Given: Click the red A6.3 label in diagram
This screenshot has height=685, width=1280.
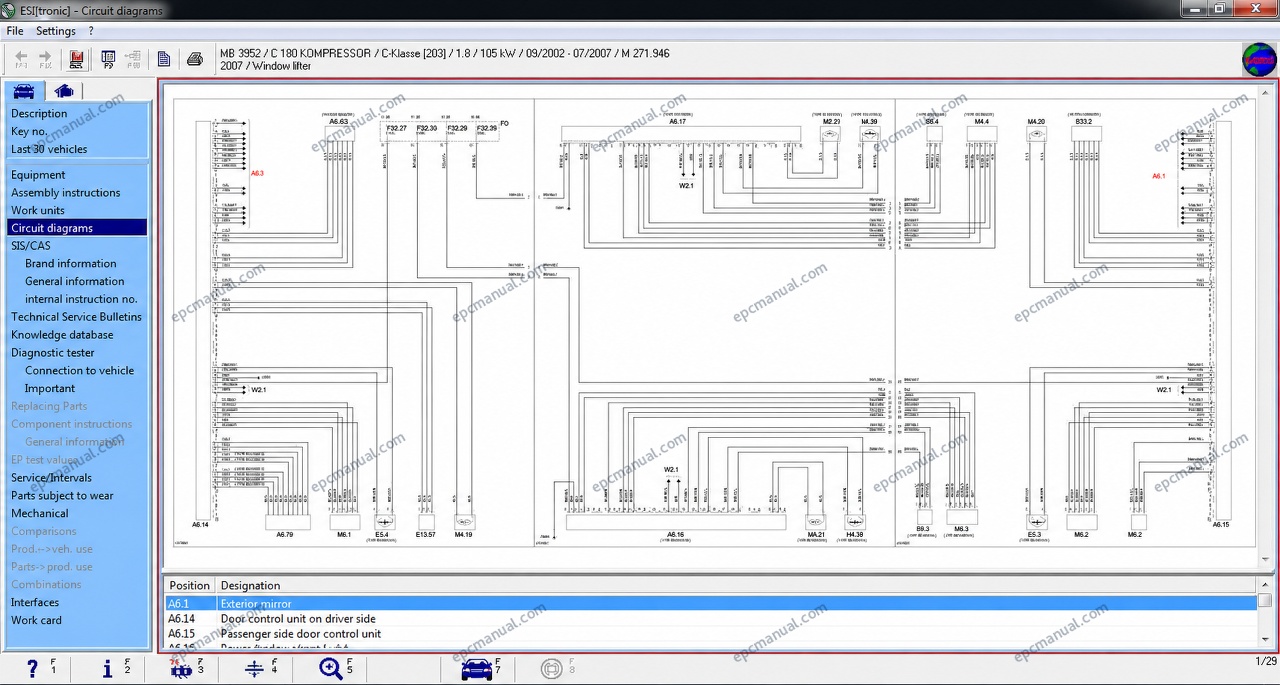Looking at the screenshot, I should [x=257, y=173].
